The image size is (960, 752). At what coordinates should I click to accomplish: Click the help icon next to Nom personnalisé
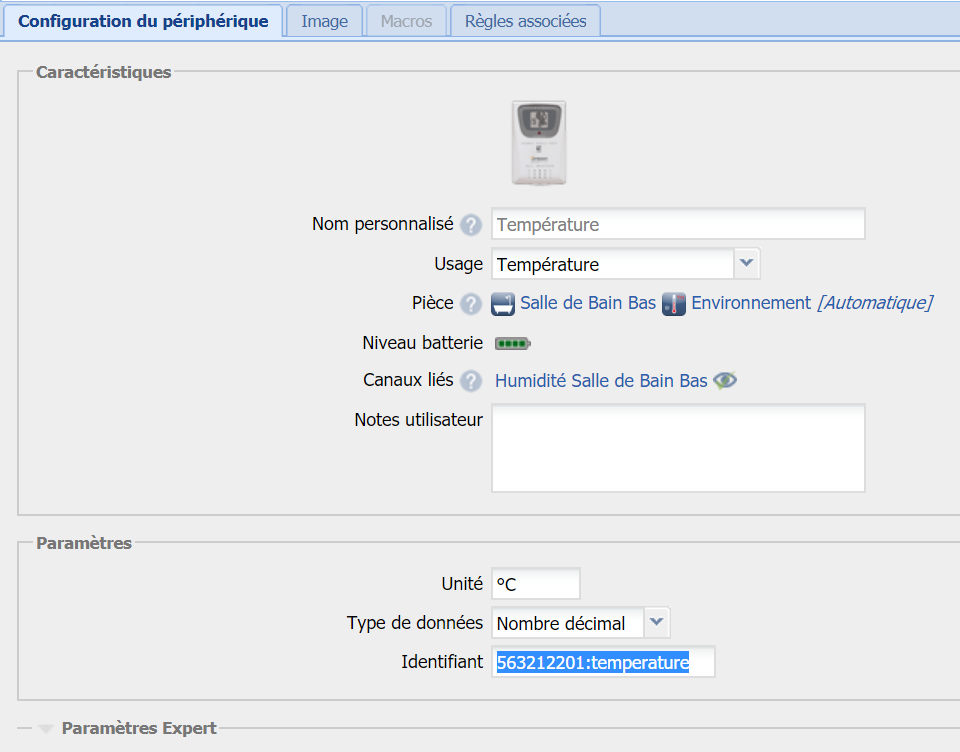[470, 225]
